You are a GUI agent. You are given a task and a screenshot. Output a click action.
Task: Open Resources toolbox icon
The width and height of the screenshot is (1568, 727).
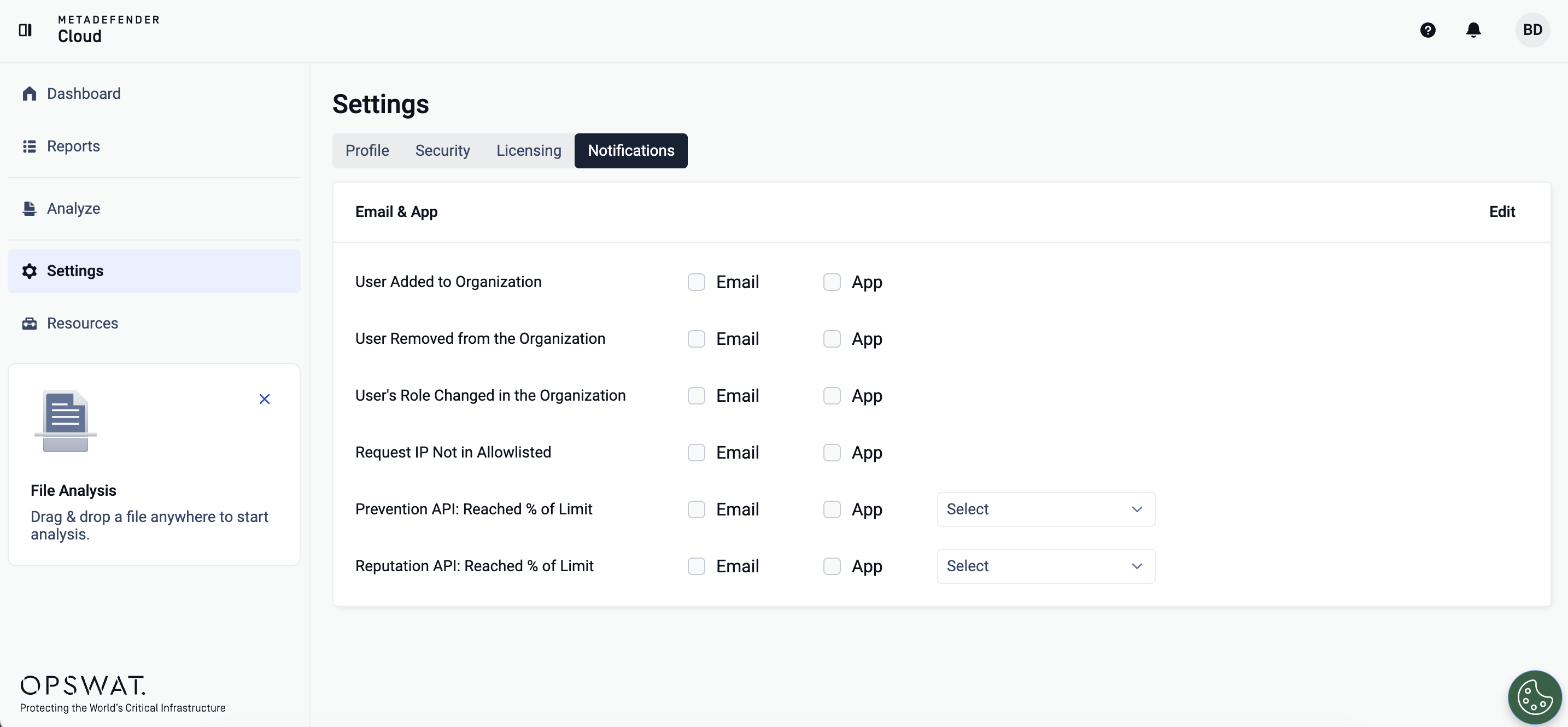tap(29, 324)
